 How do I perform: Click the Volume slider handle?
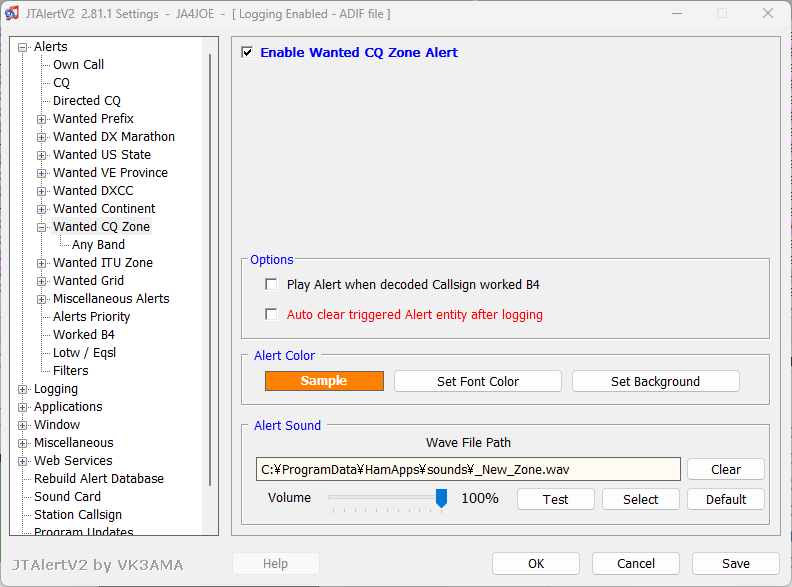441,498
